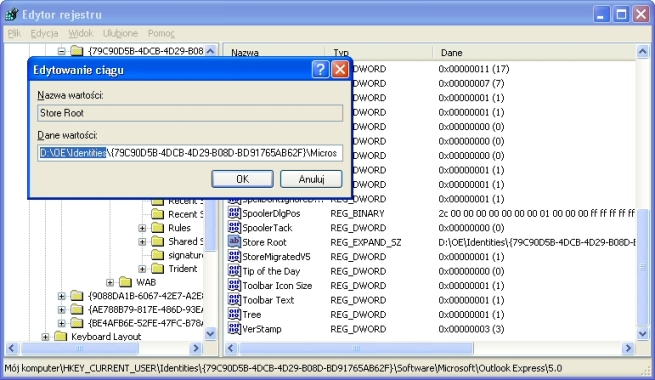This screenshot has width=655, height=380.
Task: Expand the Rules key
Action: [x=142, y=228]
